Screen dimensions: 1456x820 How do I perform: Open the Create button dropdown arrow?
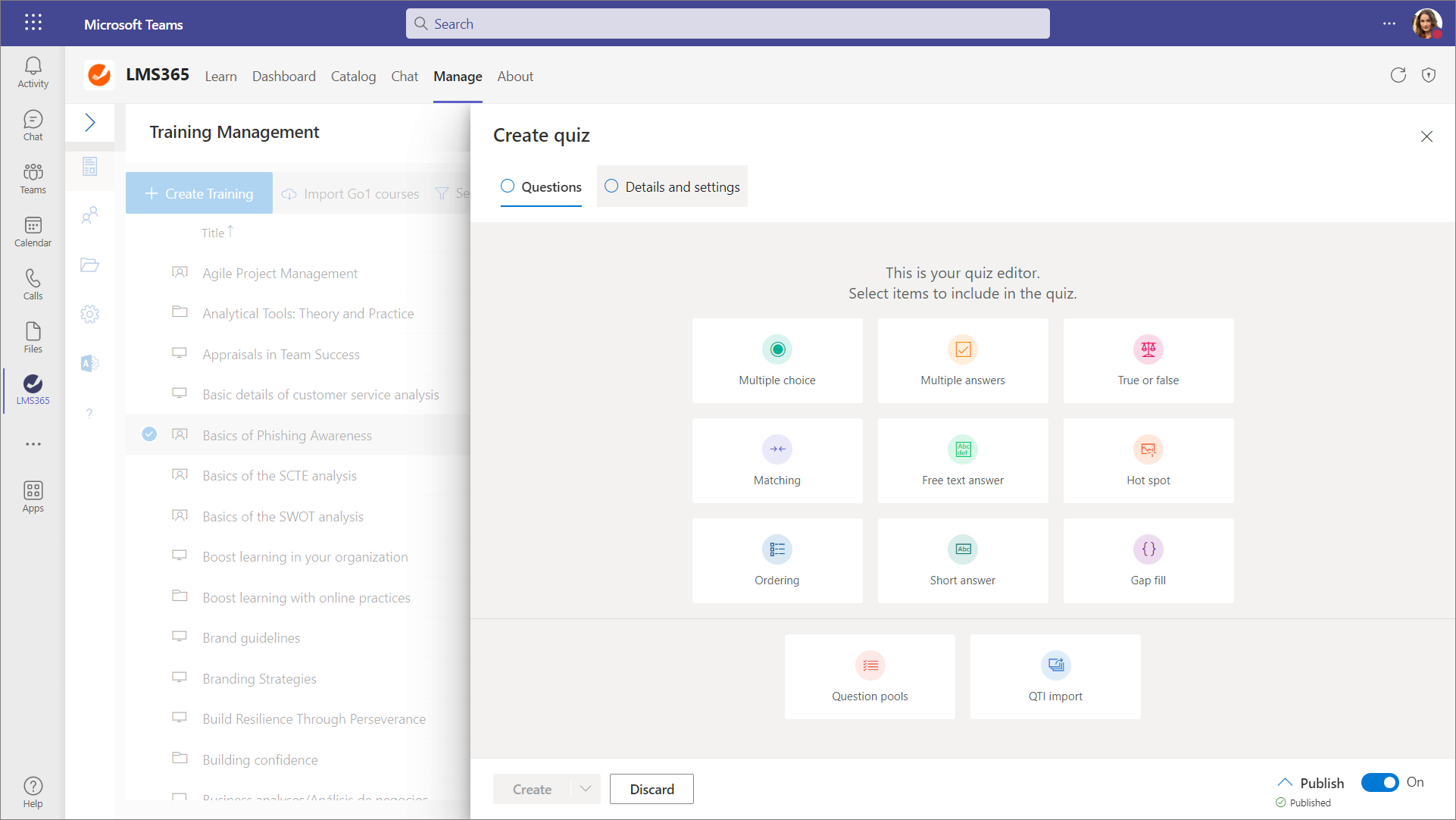pos(585,789)
